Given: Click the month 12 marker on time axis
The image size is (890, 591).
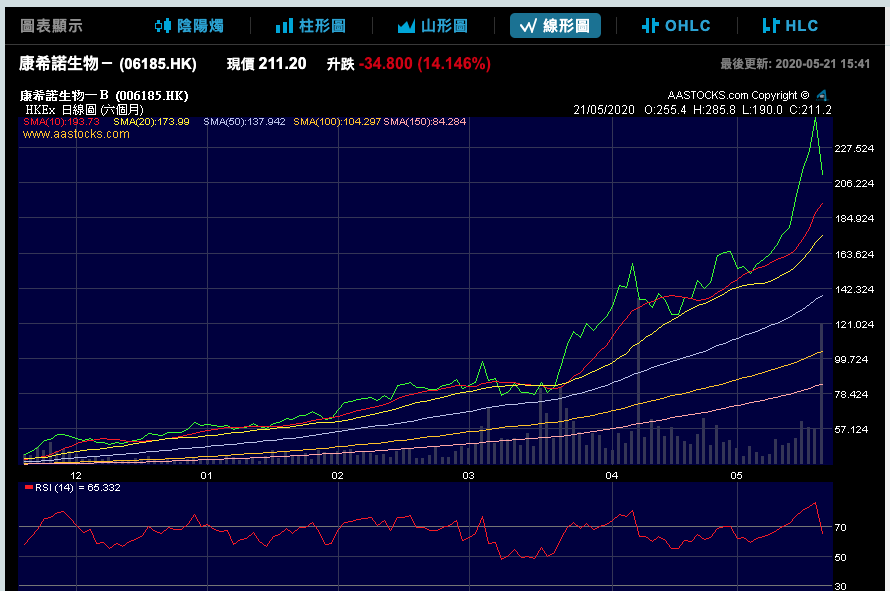Looking at the screenshot, I should coord(75,475).
